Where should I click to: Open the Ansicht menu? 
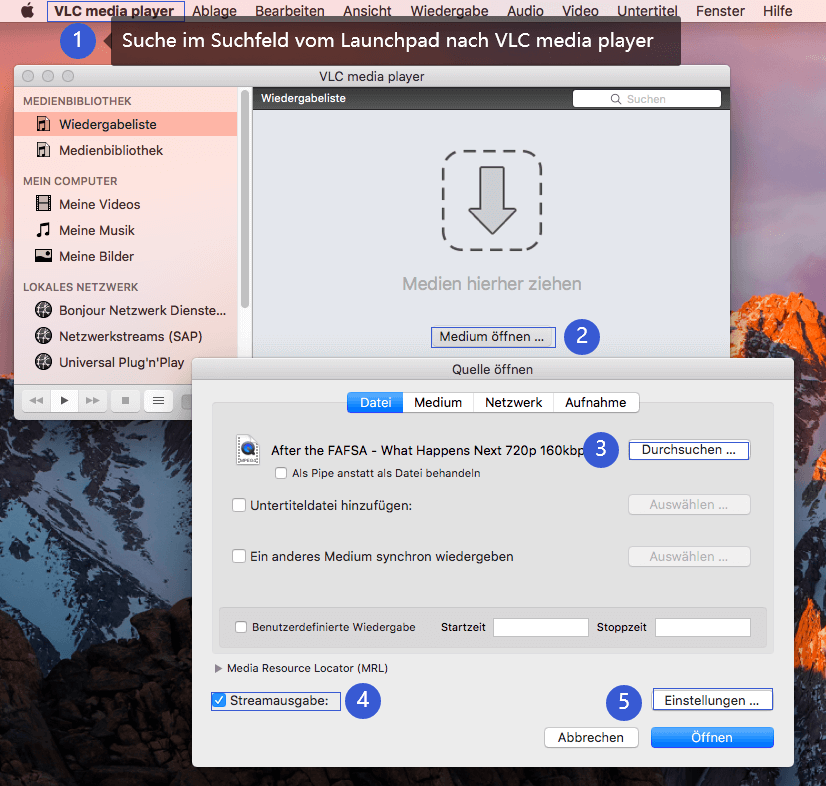(x=367, y=11)
